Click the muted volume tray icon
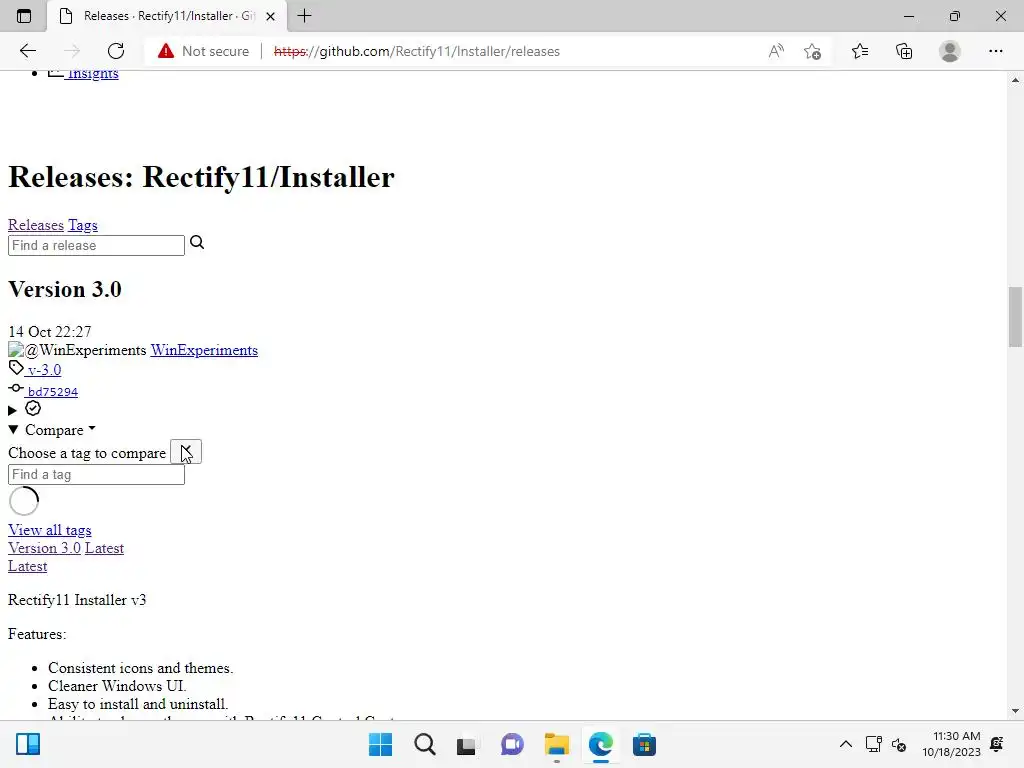 click(x=899, y=744)
